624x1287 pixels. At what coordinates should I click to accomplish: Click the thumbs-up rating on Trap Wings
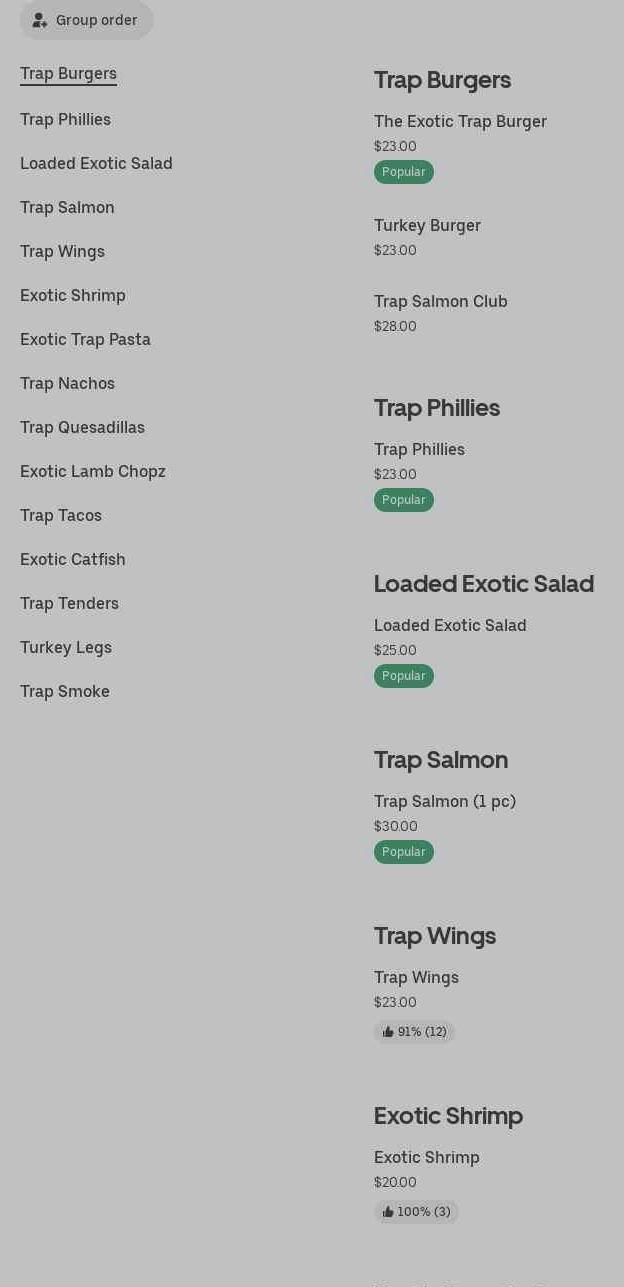pos(414,1032)
